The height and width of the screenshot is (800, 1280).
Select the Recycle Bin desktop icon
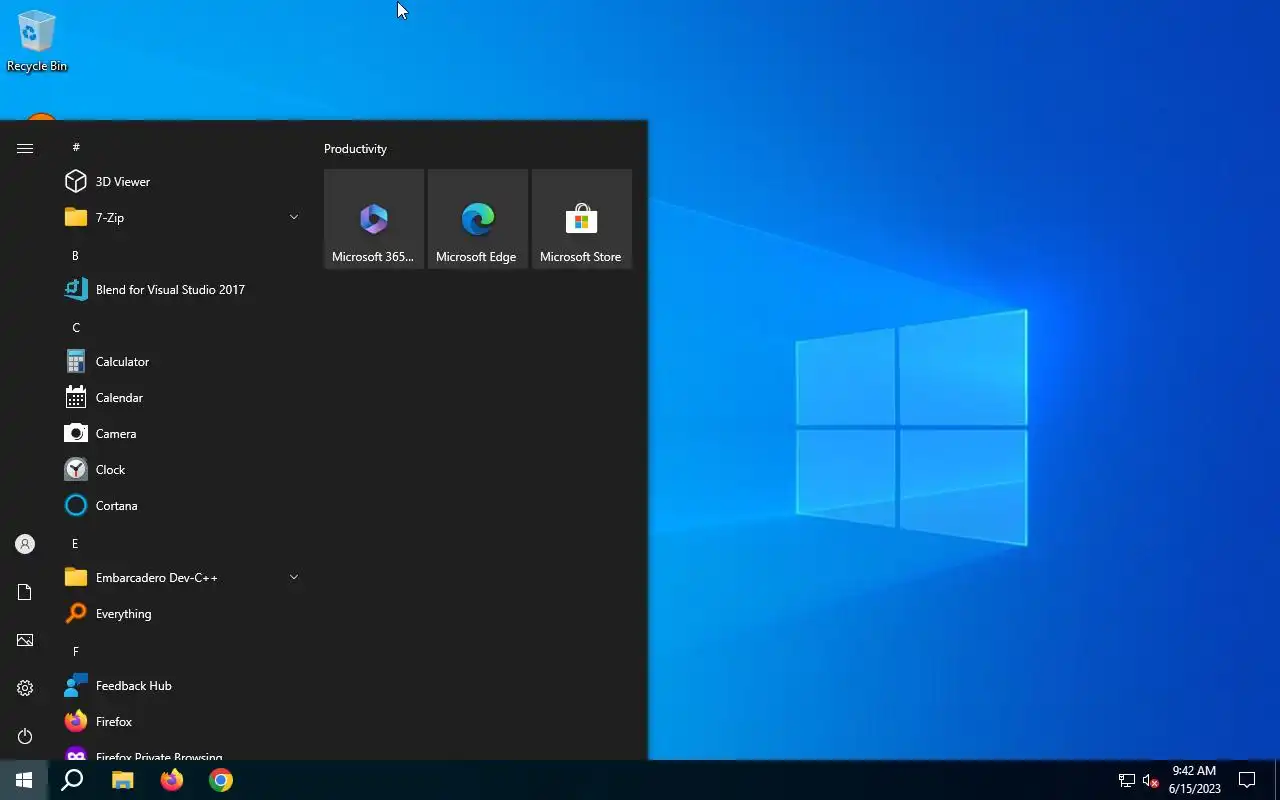pyautogui.click(x=37, y=41)
